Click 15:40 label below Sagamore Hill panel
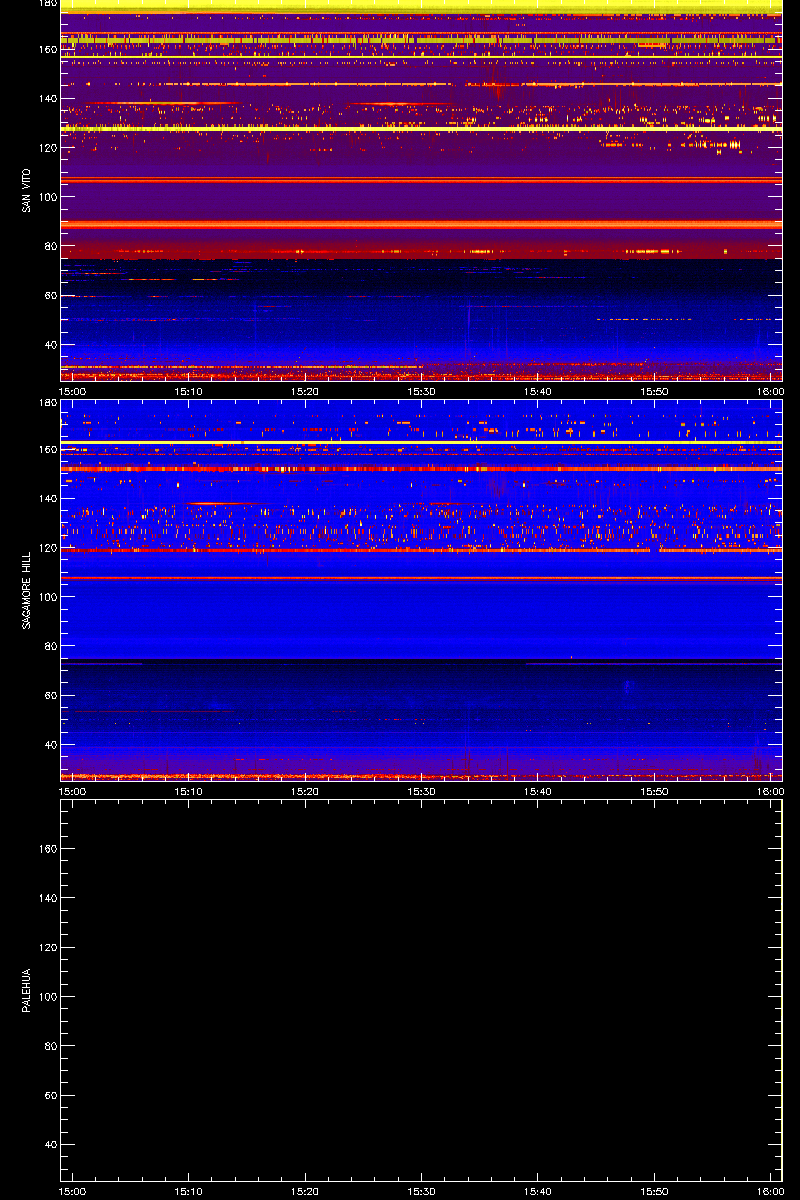800x1200 pixels. click(538, 792)
